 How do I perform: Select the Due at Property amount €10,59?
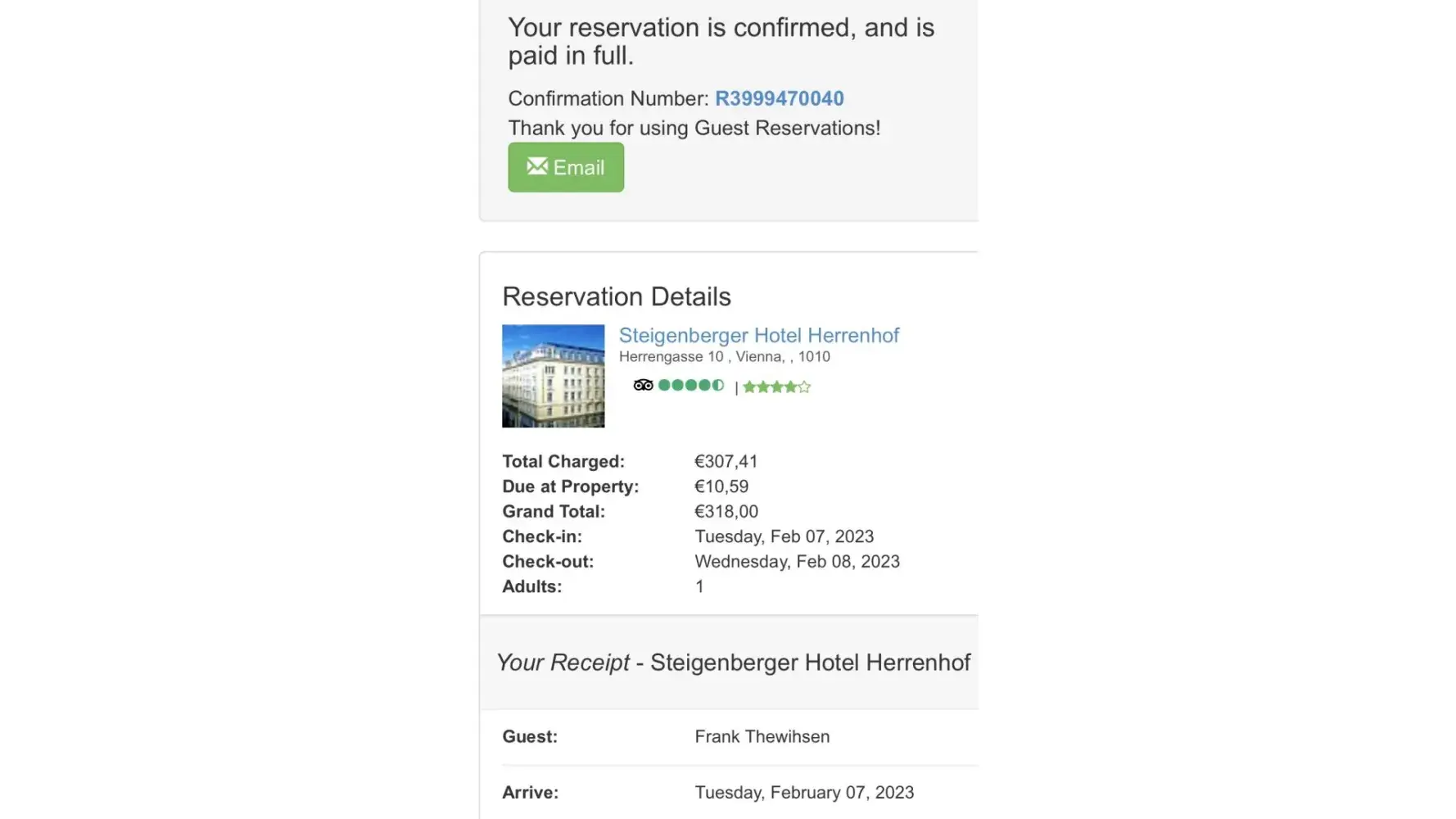(x=721, y=486)
